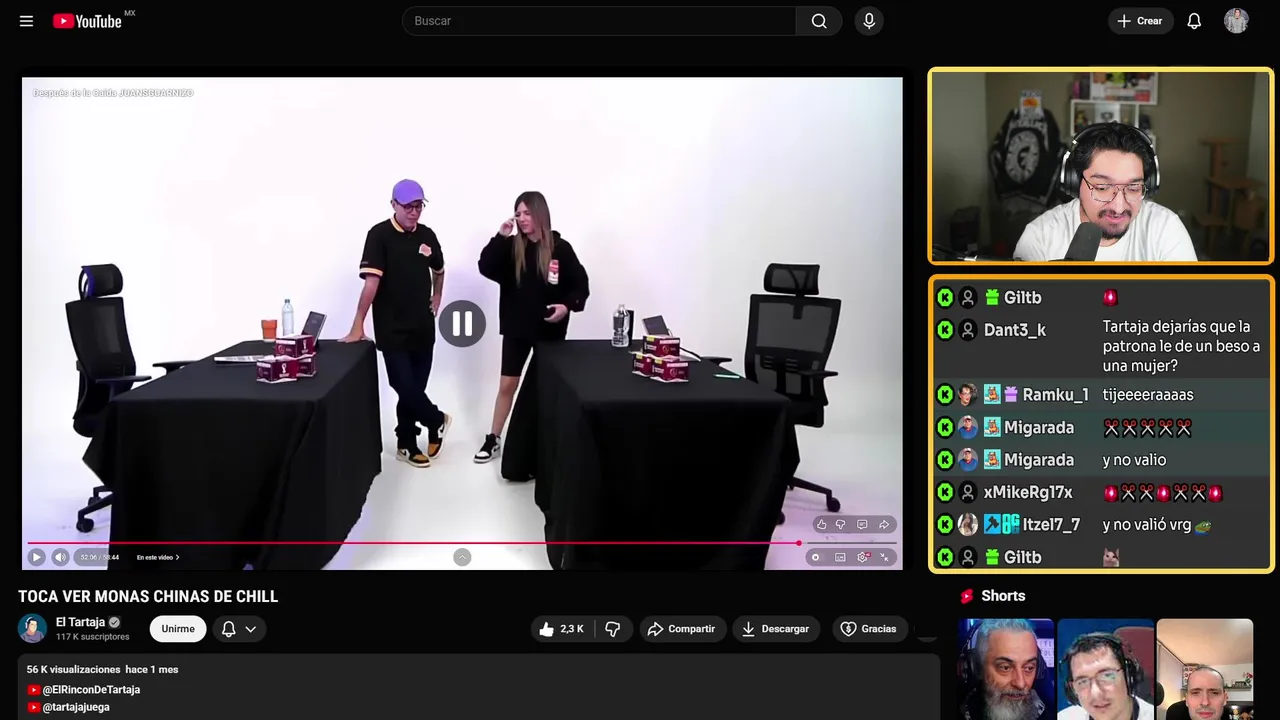Open the @ElRinconDeTartaja channel link
This screenshot has height=720, width=1280.
click(91, 690)
